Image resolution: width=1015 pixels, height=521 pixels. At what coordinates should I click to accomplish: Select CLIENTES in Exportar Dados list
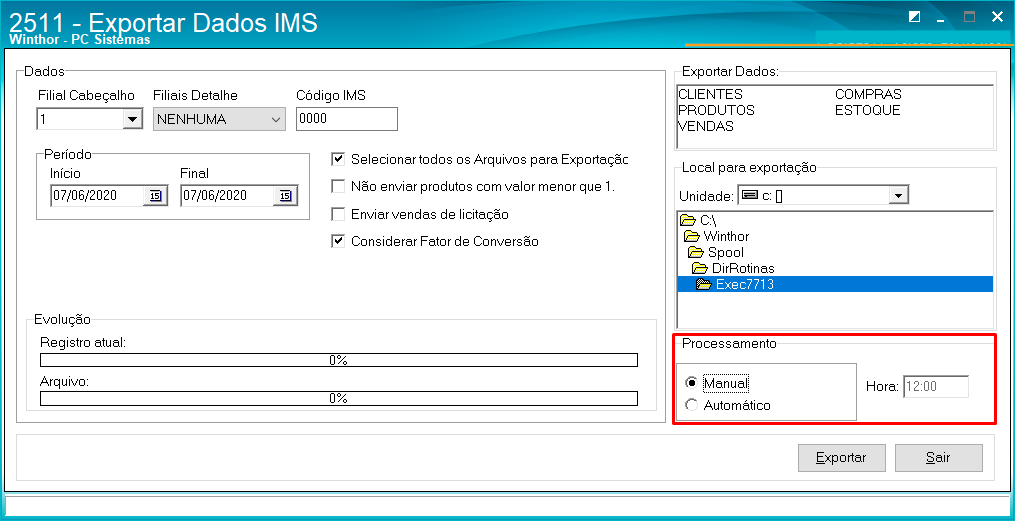click(710, 94)
